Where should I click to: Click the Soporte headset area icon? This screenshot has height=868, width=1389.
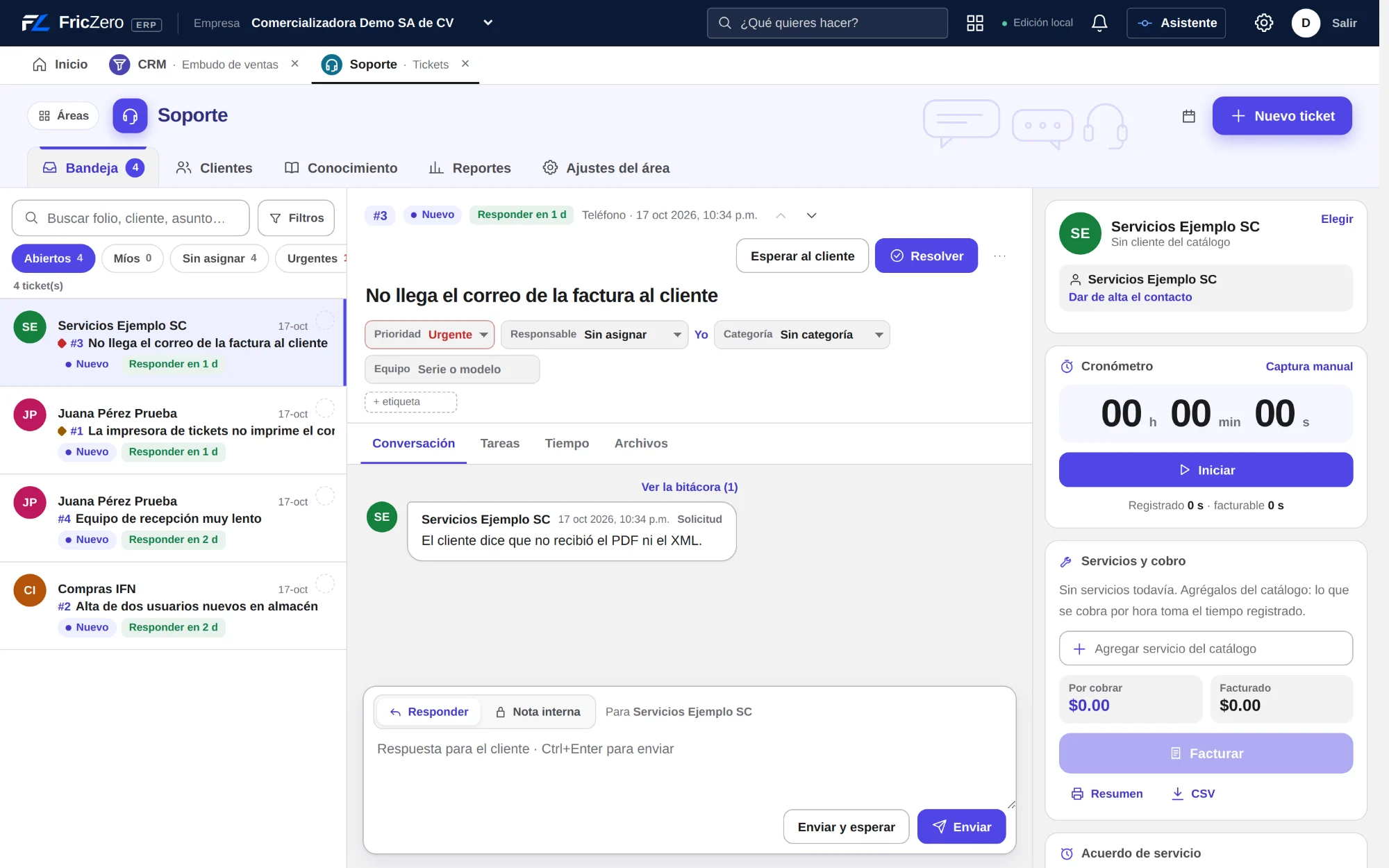click(130, 115)
